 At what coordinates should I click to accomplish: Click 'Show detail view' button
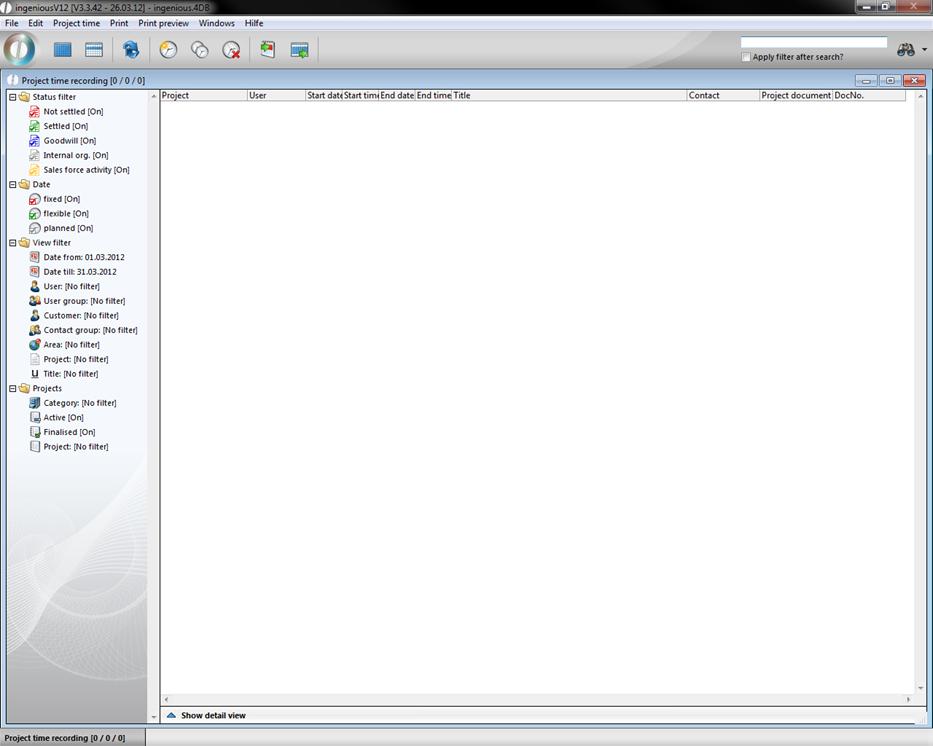(x=212, y=716)
